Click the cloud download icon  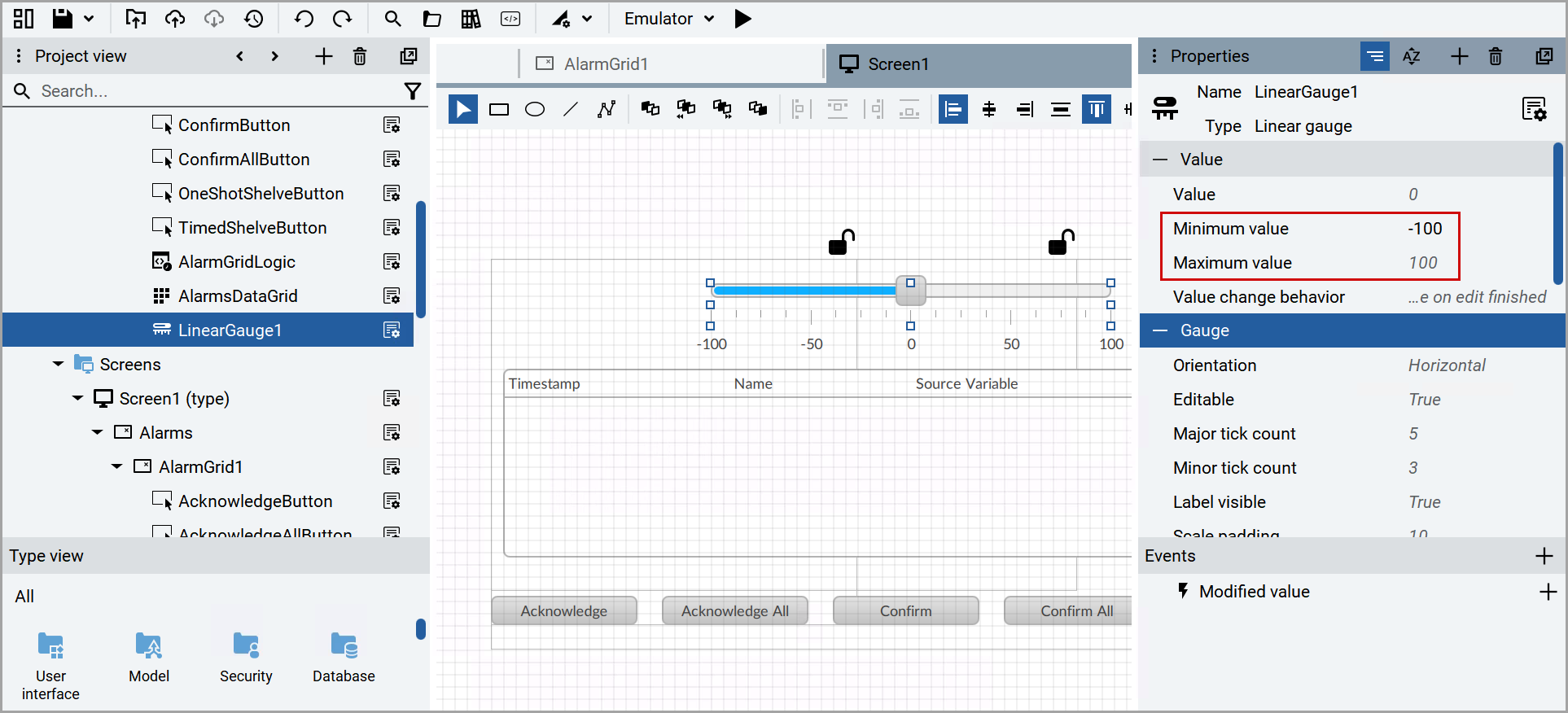click(214, 19)
